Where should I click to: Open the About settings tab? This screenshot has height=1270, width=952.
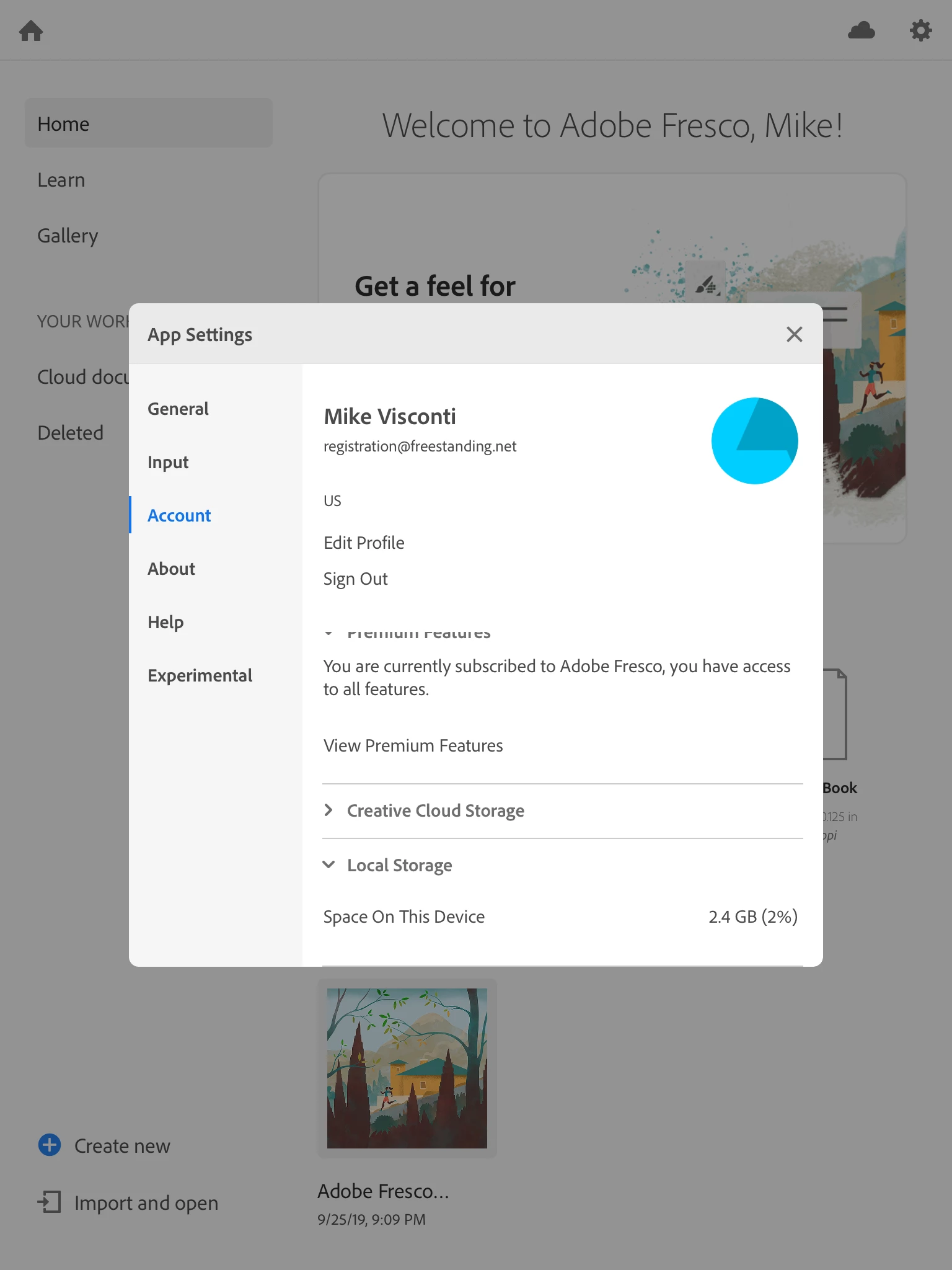point(171,569)
